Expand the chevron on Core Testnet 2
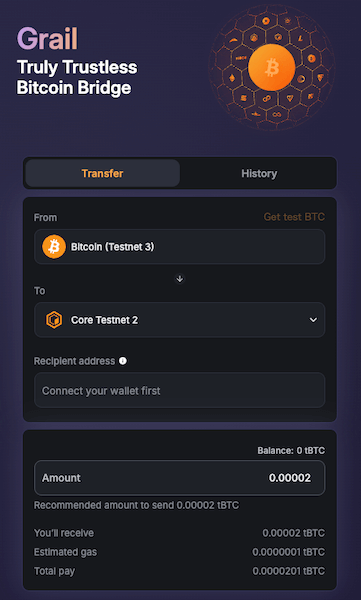Viewport: 361px width, 600px height. click(313, 320)
